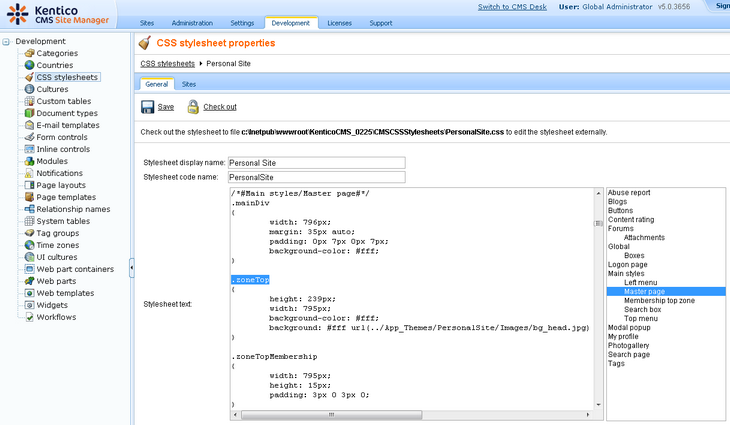Click the Relationship names icon

point(29,209)
